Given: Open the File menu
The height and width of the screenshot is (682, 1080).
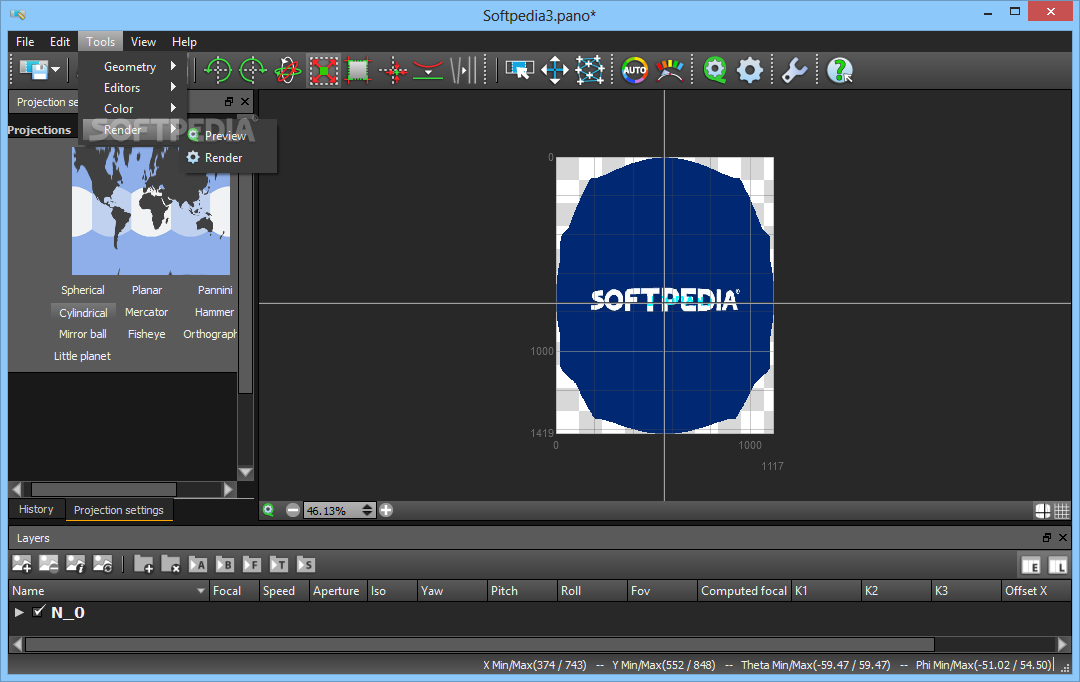Looking at the screenshot, I should click(x=25, y=41).
